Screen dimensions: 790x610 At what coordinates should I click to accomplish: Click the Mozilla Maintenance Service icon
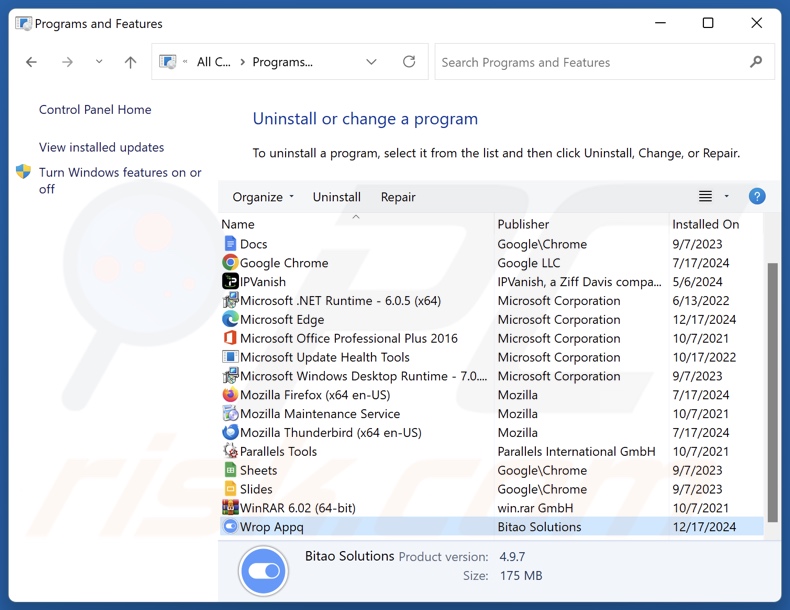point(230,414)
